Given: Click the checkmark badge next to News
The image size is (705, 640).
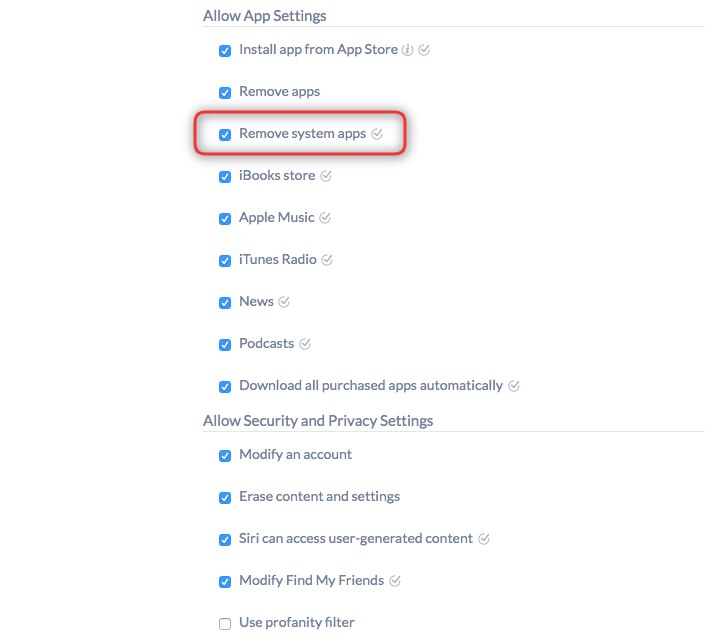Looking at the screenshot, I should (x=284, y=302).
